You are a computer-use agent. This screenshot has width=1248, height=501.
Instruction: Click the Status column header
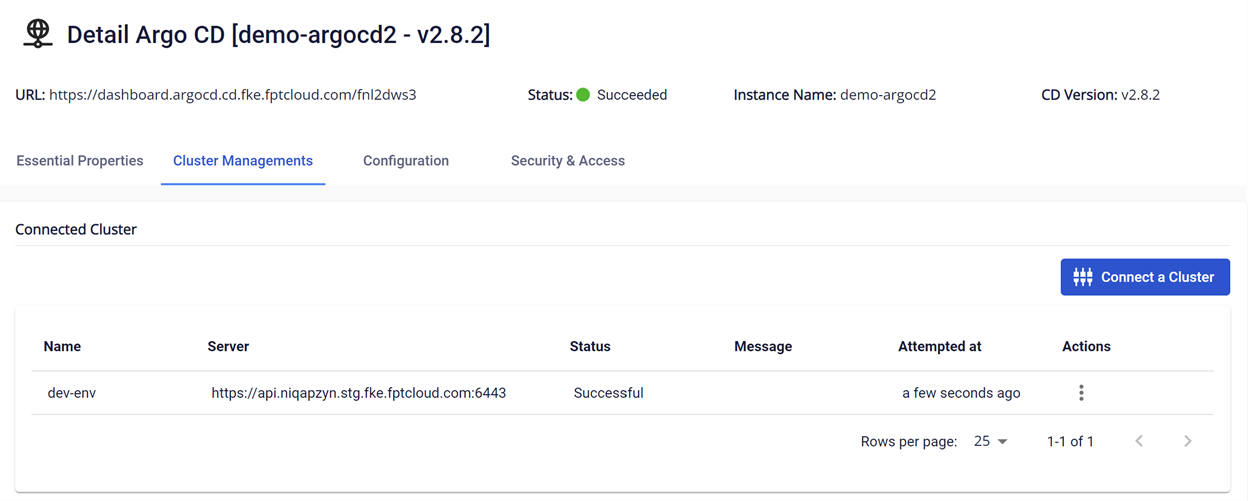590,346
